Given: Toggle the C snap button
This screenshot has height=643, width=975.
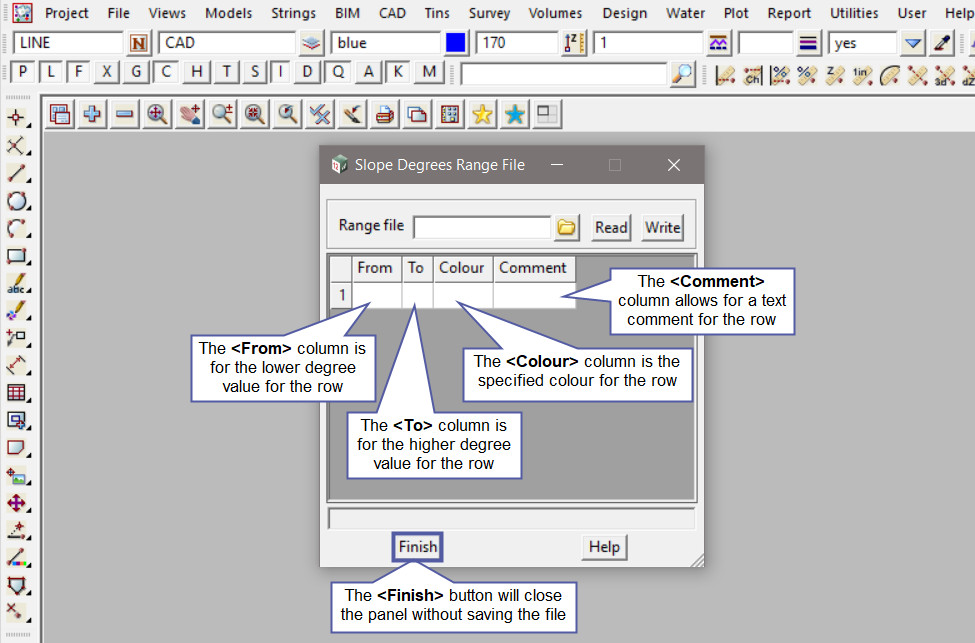Looking at the screenshot, I should [x=165, y=72].
